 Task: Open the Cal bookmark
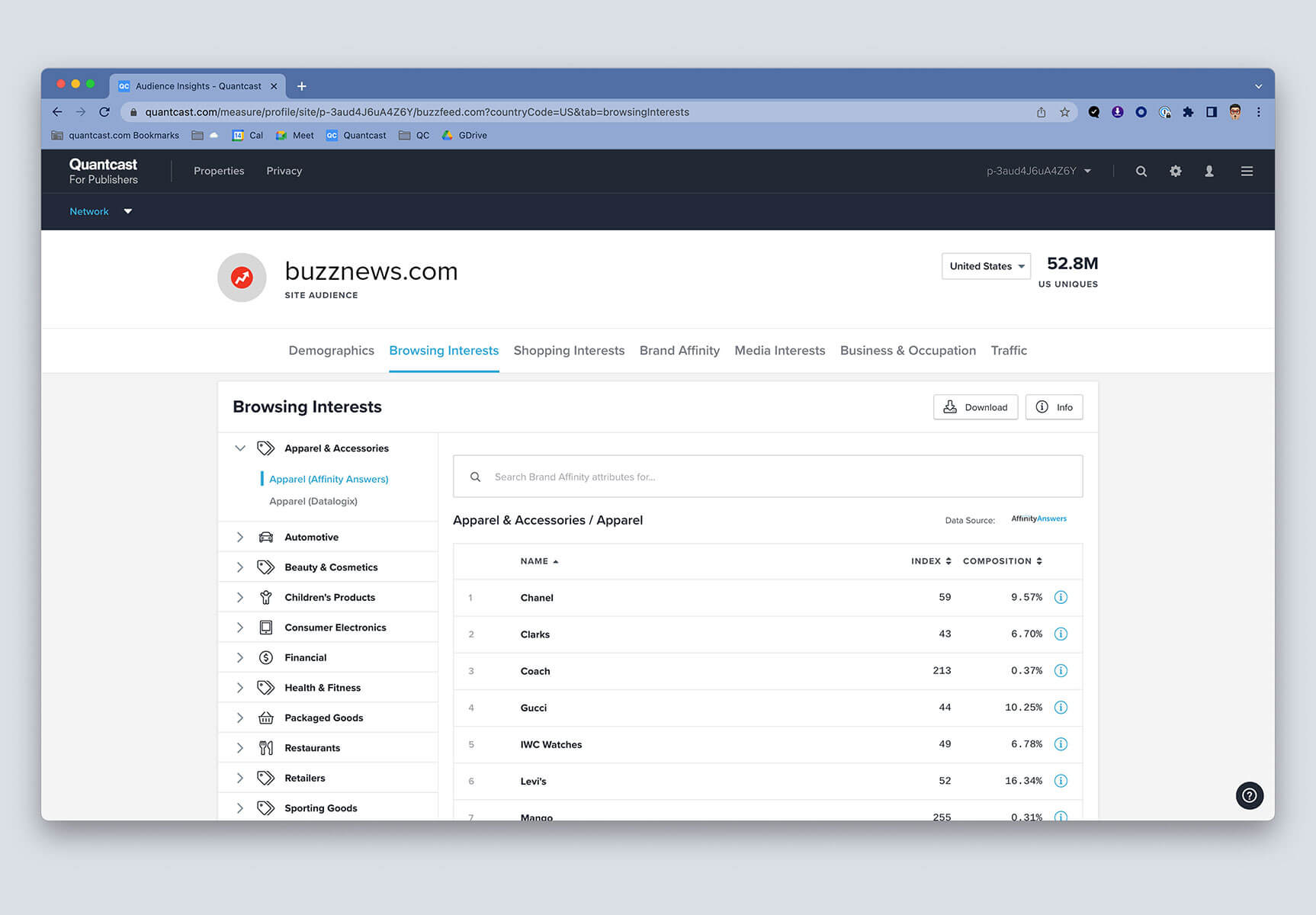click(247, 135)
